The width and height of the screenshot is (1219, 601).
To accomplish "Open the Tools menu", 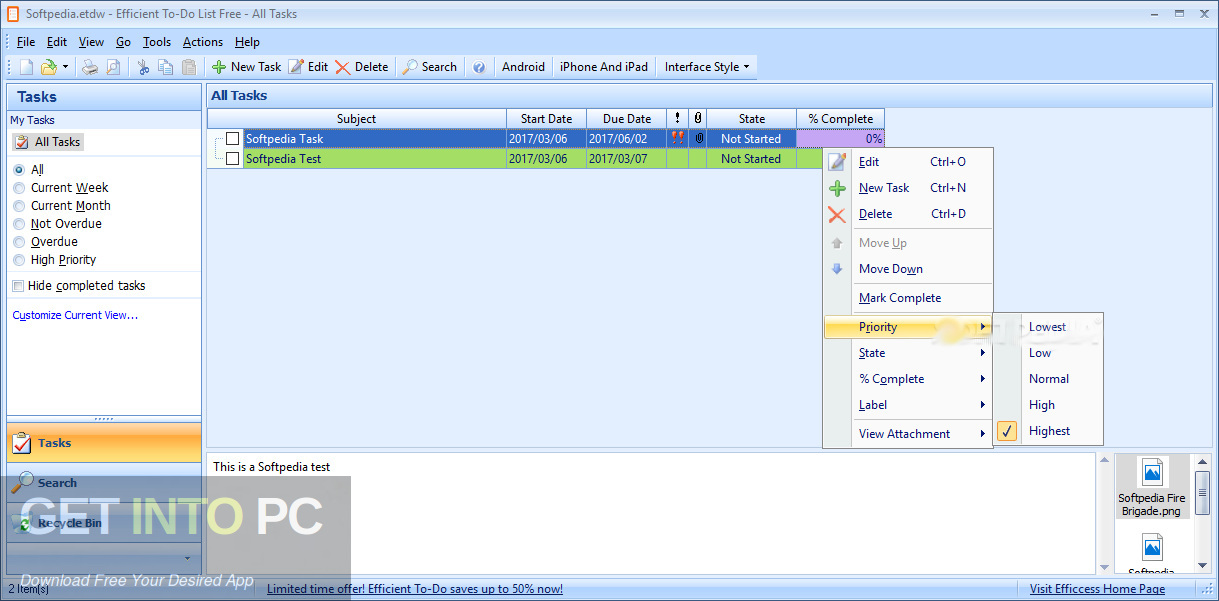I will tap(157, 42).
